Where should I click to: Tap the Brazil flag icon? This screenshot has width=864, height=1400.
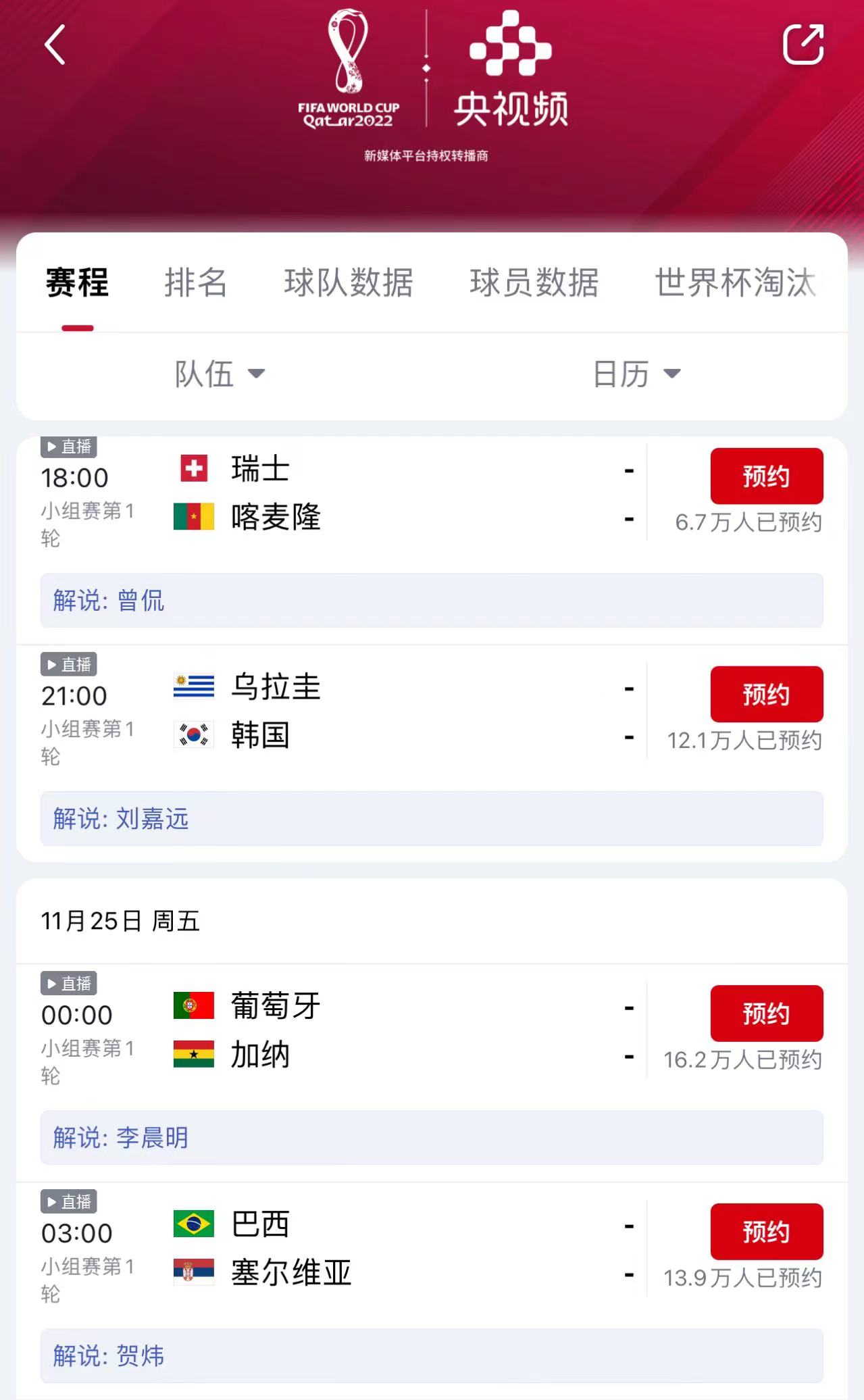(194, 1224)
